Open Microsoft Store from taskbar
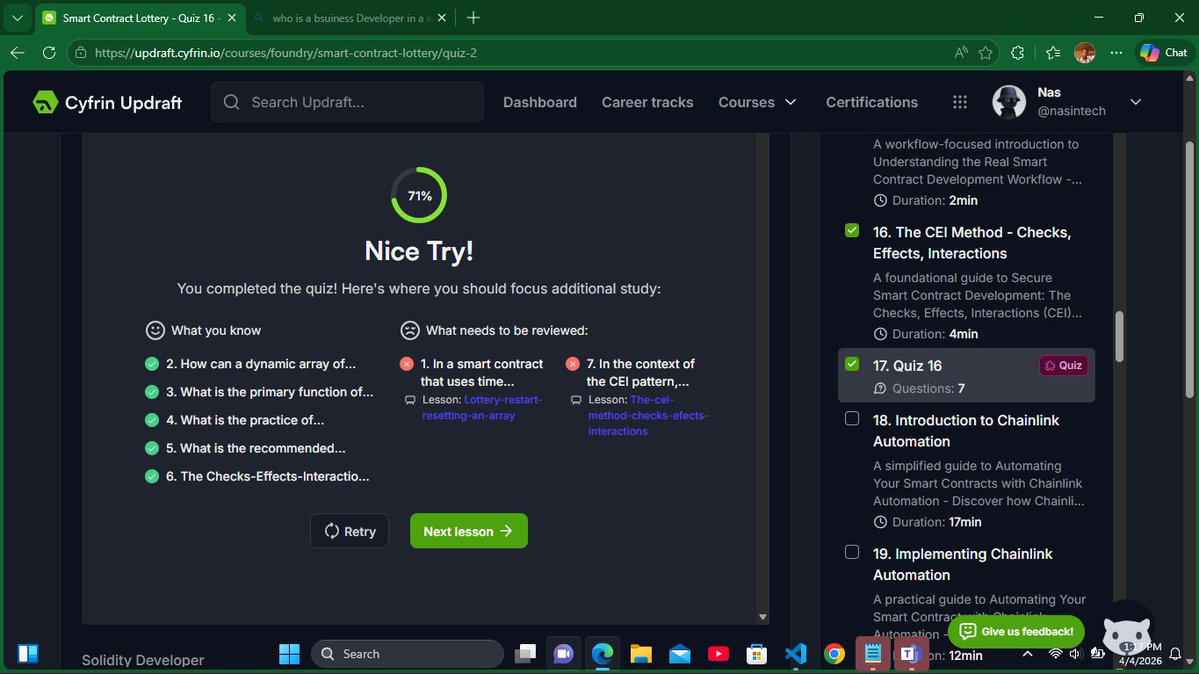1199x674 pixels. point(756,653)
